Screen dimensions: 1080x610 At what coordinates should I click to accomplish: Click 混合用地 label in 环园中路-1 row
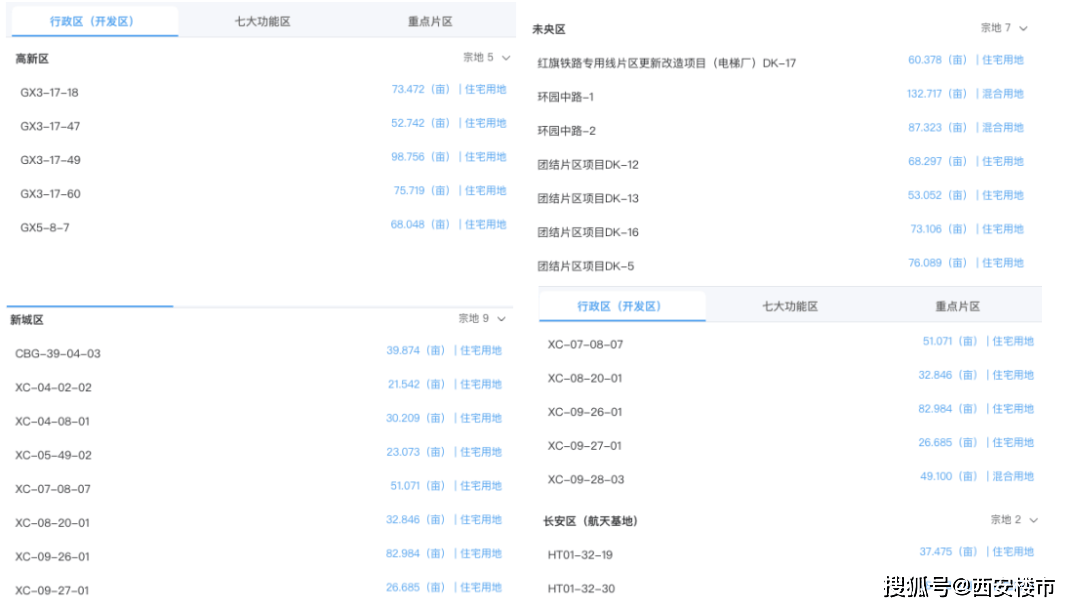tap(1003, 93)
